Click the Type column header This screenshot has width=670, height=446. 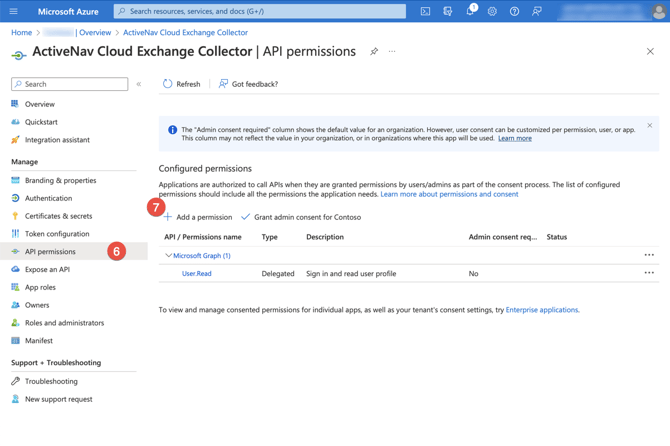[x=270, y=237]
